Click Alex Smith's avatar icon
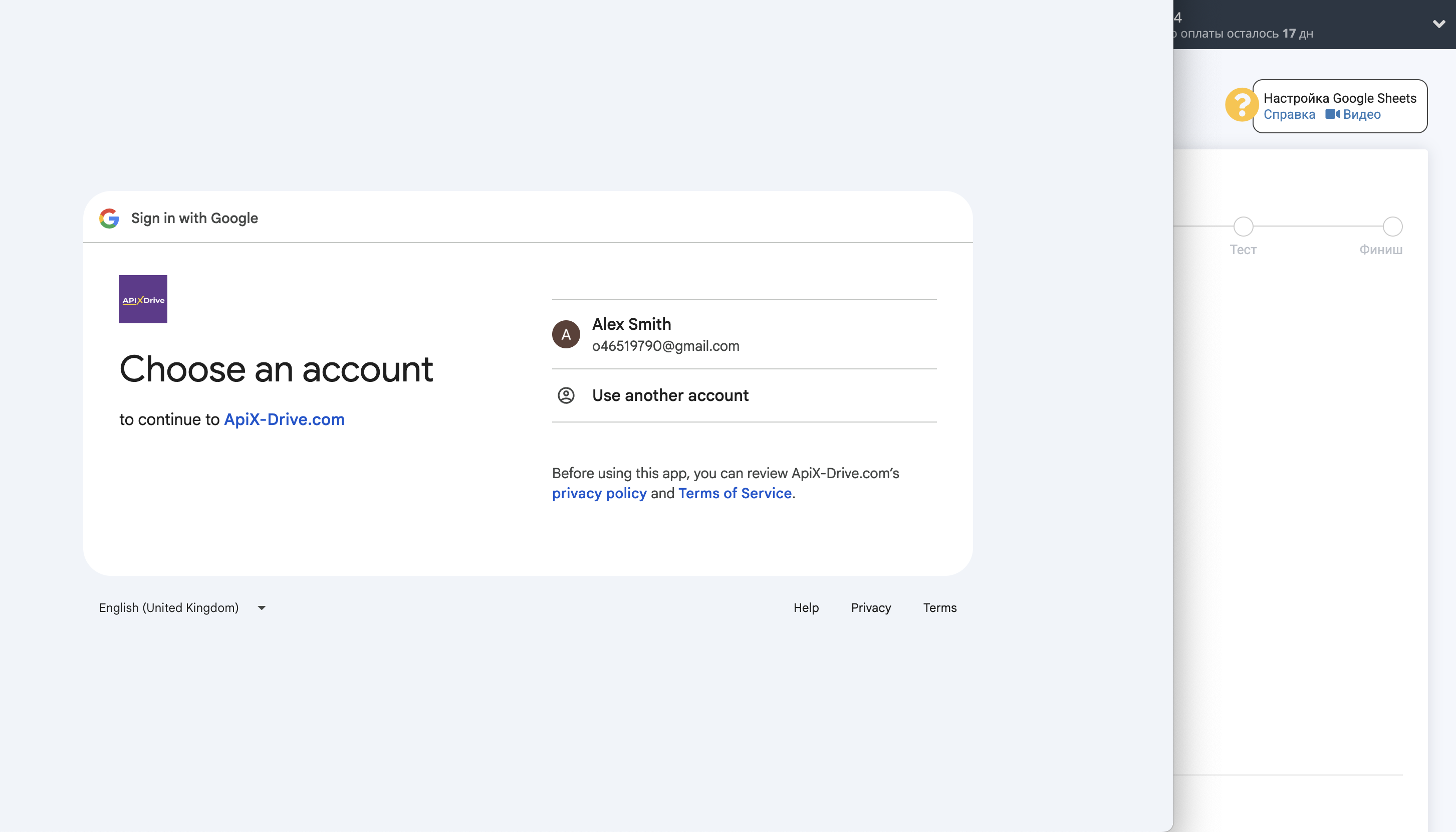This screenshot has width=1456, height=832. pyautogui.click(x=566, y=334)
